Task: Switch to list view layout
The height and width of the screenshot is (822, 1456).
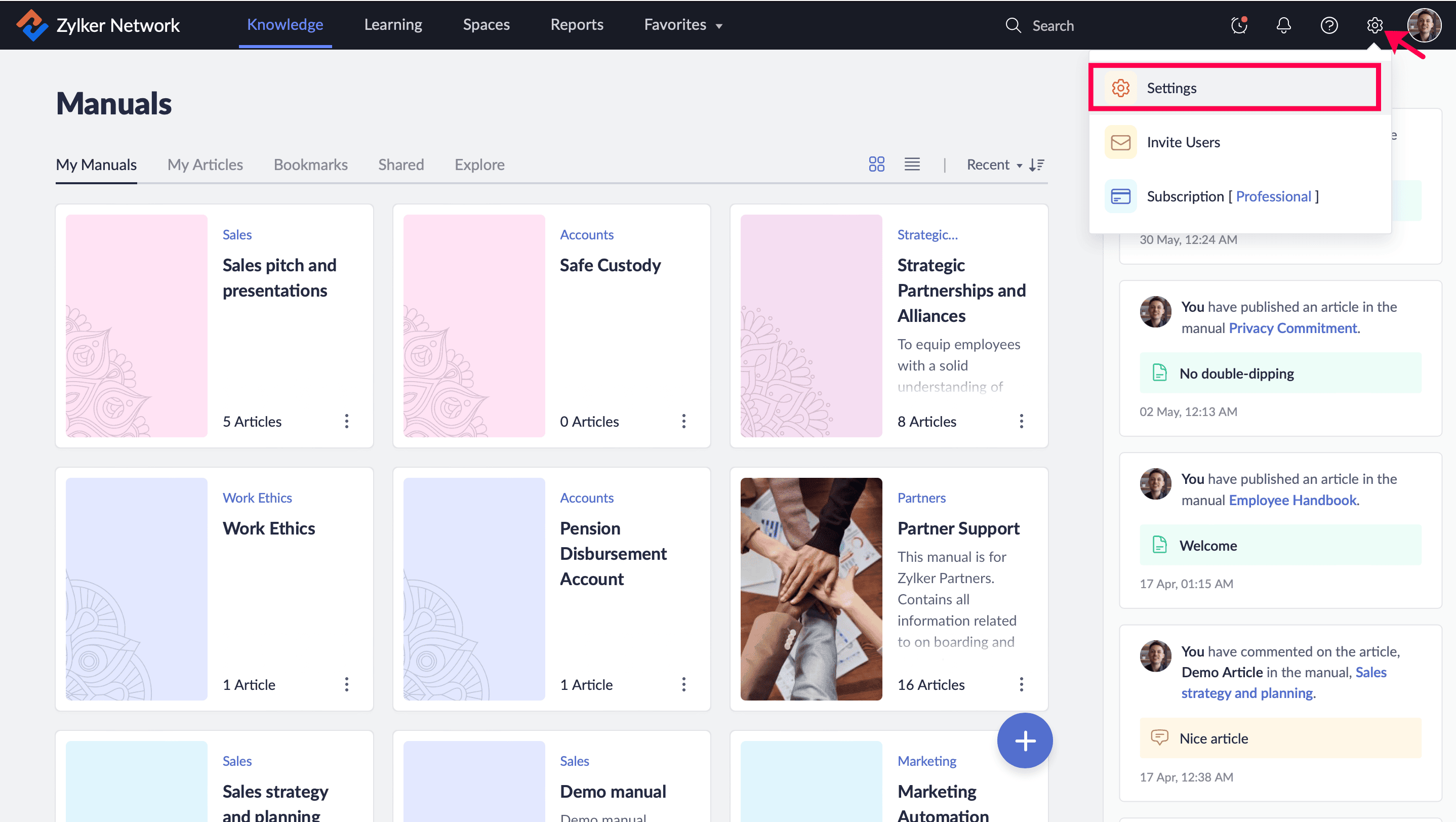Action: 912,165
